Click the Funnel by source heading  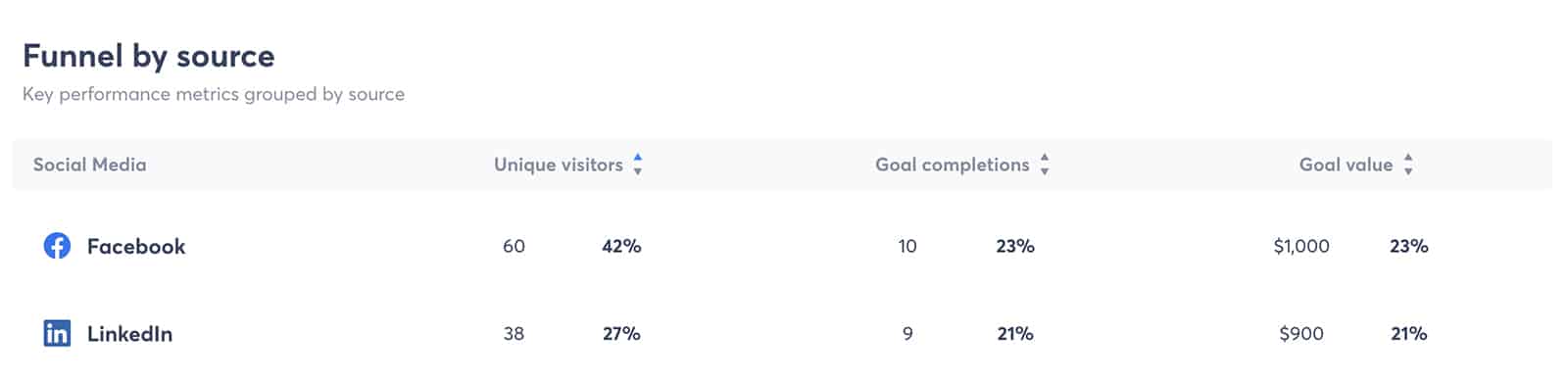[149, 56]
